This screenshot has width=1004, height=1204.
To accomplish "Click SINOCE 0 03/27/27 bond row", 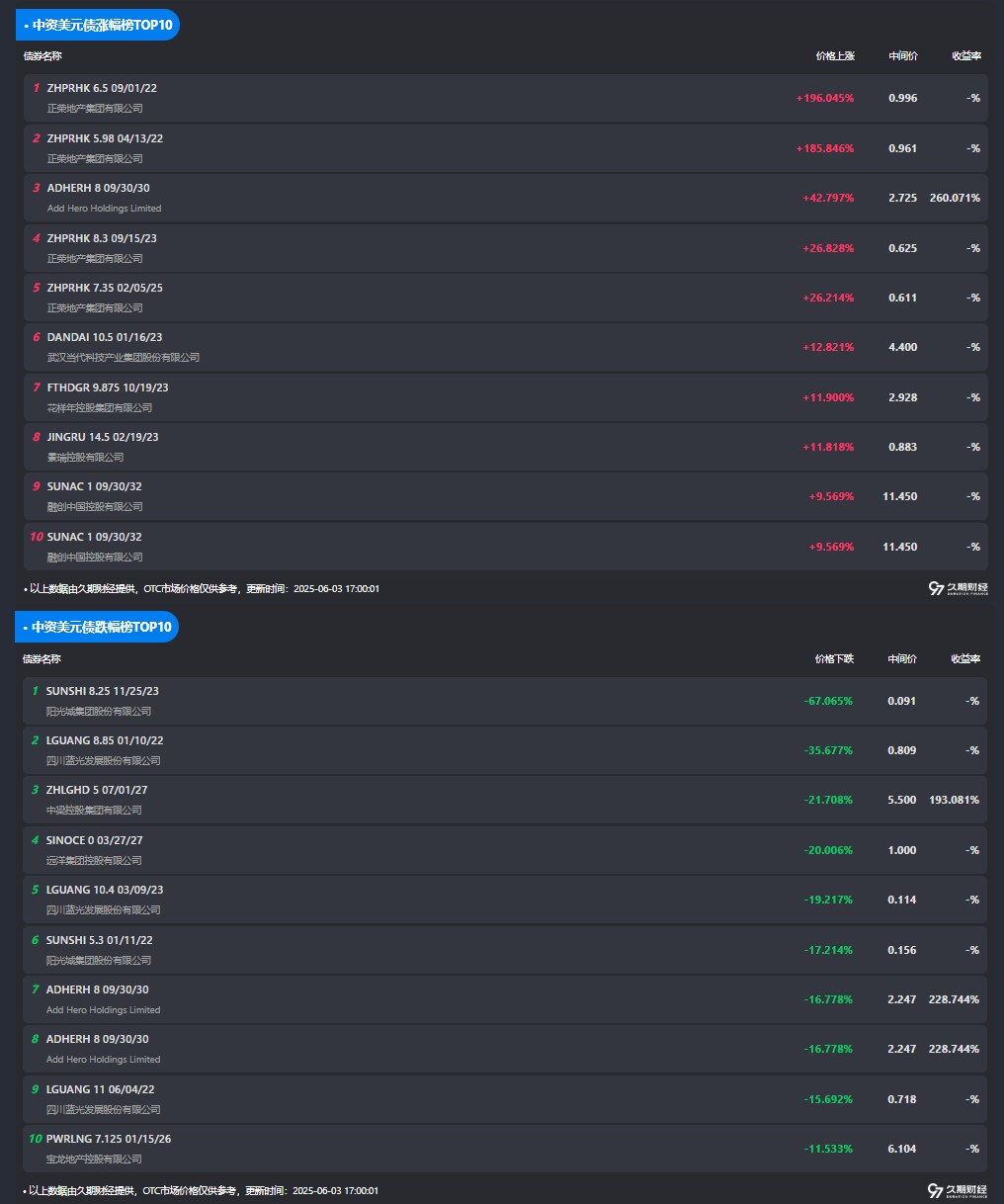I will coord(95,840).
